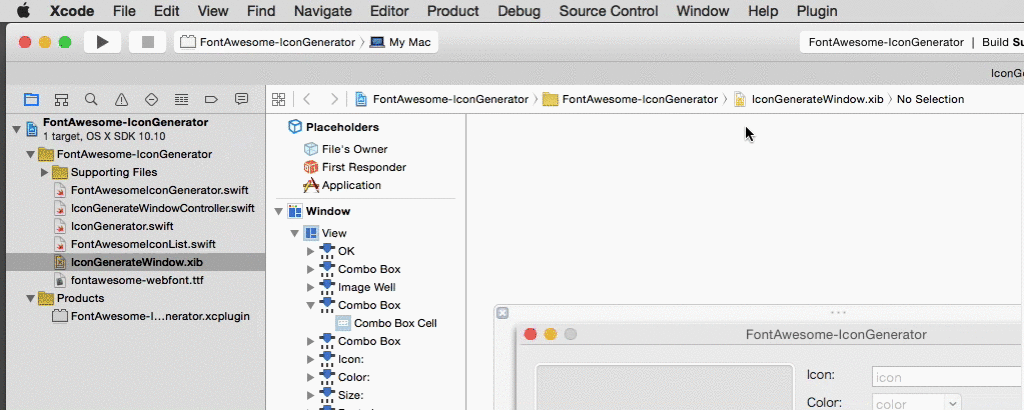Open the Product menu
1024x410 pixels.
click(453, 11)
